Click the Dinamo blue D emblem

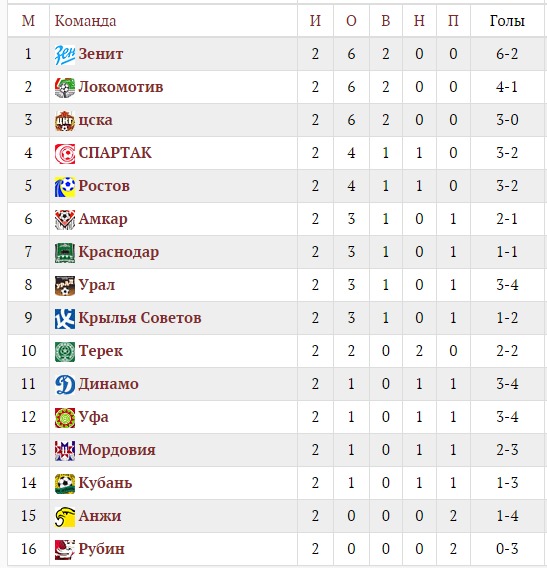pos(65,384)
